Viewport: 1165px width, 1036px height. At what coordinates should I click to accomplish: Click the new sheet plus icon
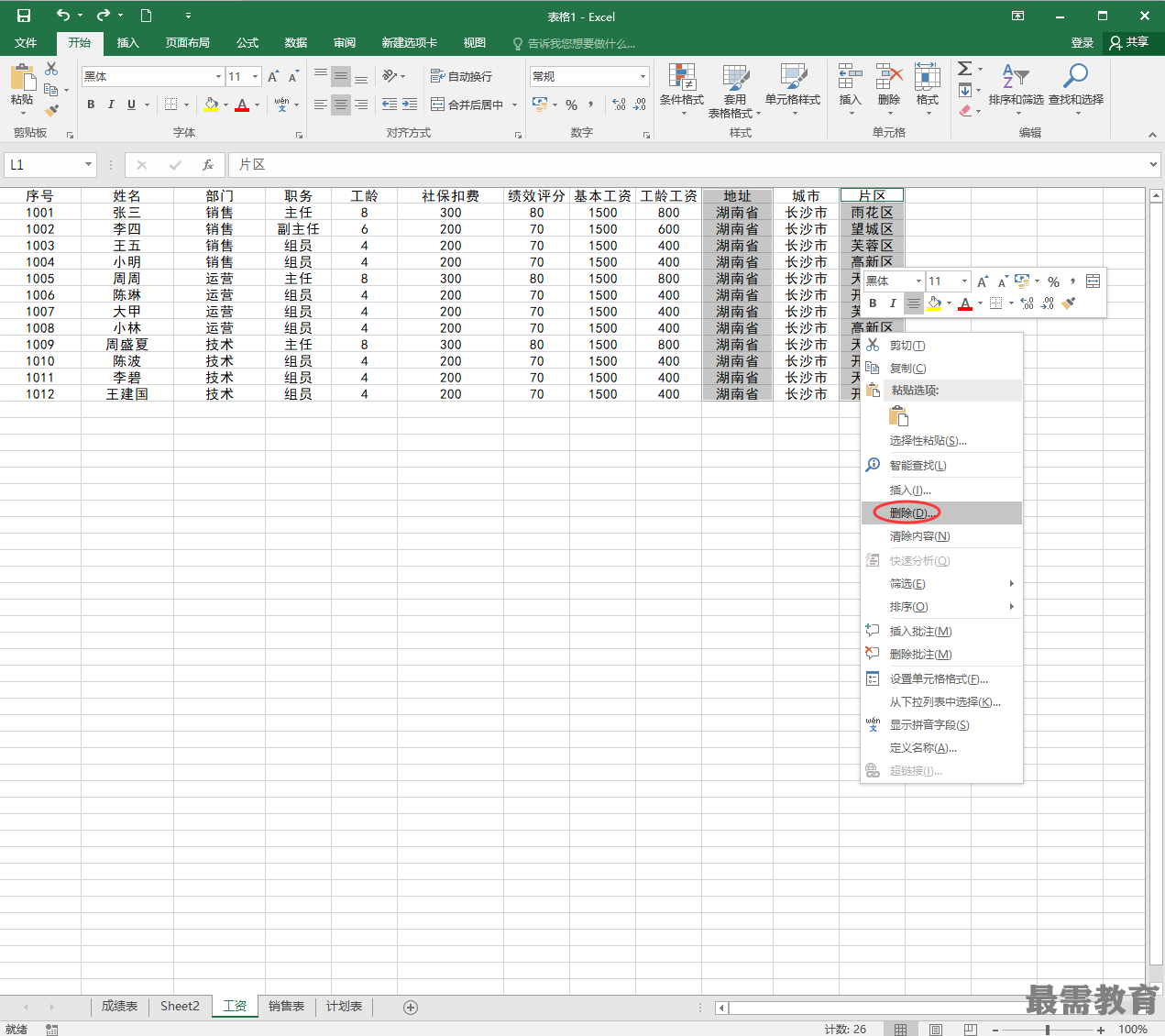pos(411,1007)
